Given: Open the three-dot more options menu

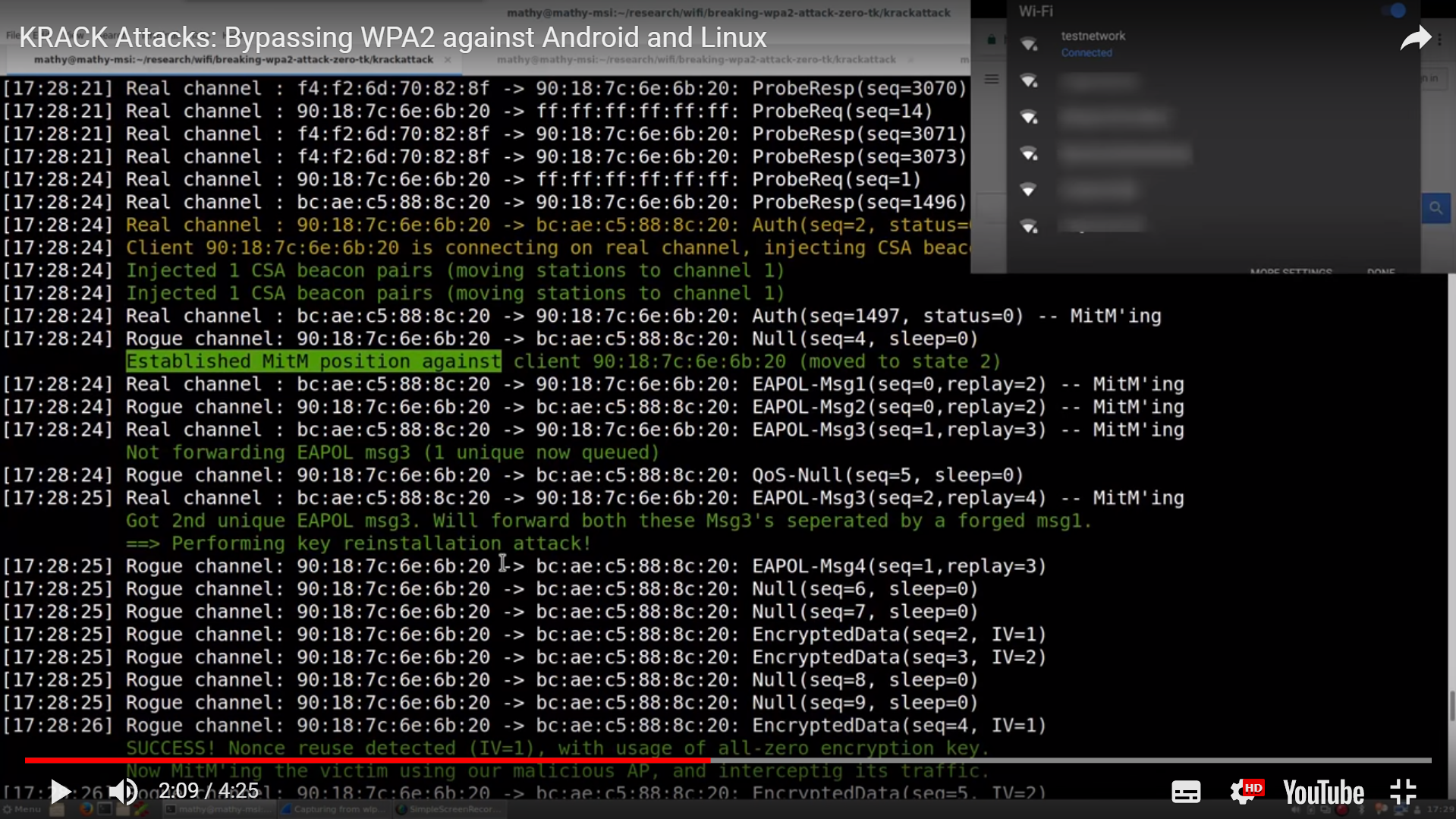Looking at the screenshot, I should click(x=1439, y=39).
